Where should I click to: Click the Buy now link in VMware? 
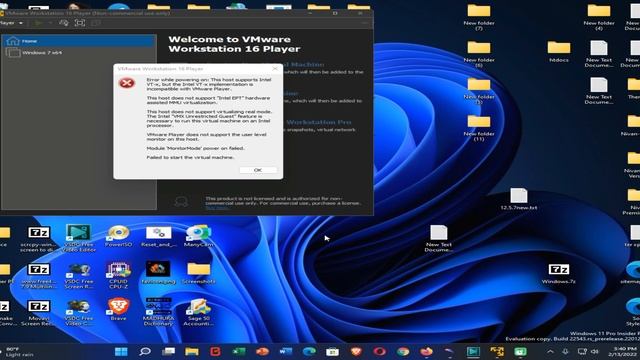click(x=217, y=208)
